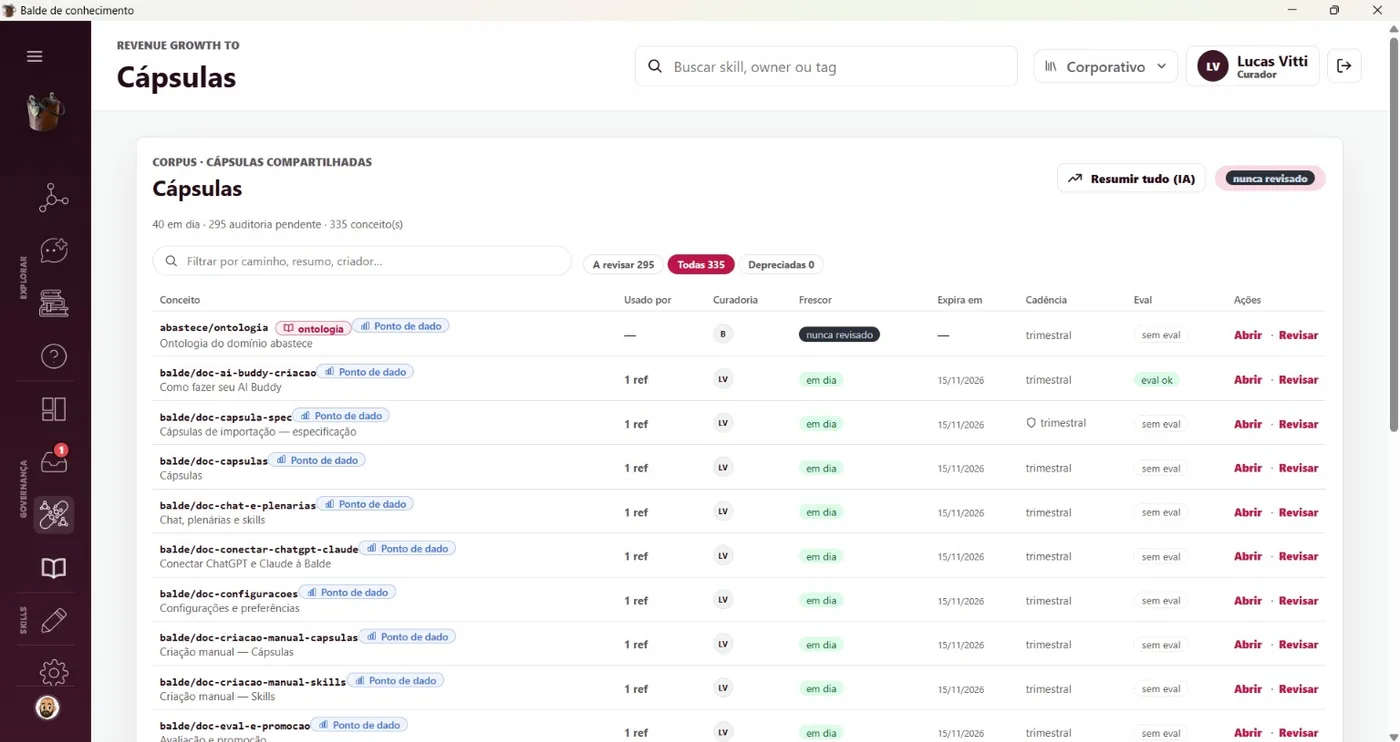
Task: Open the knowledge graph nodes icon
Action: click(x=54, y=198)
